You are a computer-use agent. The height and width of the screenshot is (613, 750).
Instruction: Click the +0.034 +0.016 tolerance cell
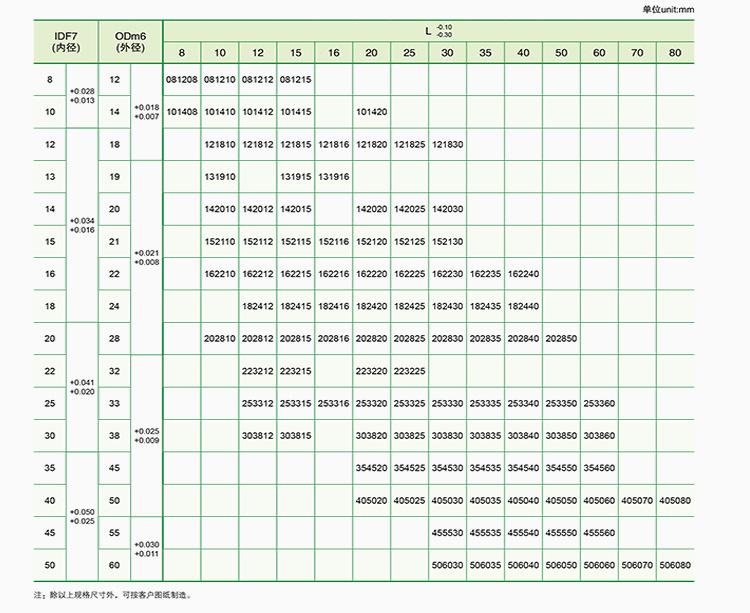(x=80, y=225)
